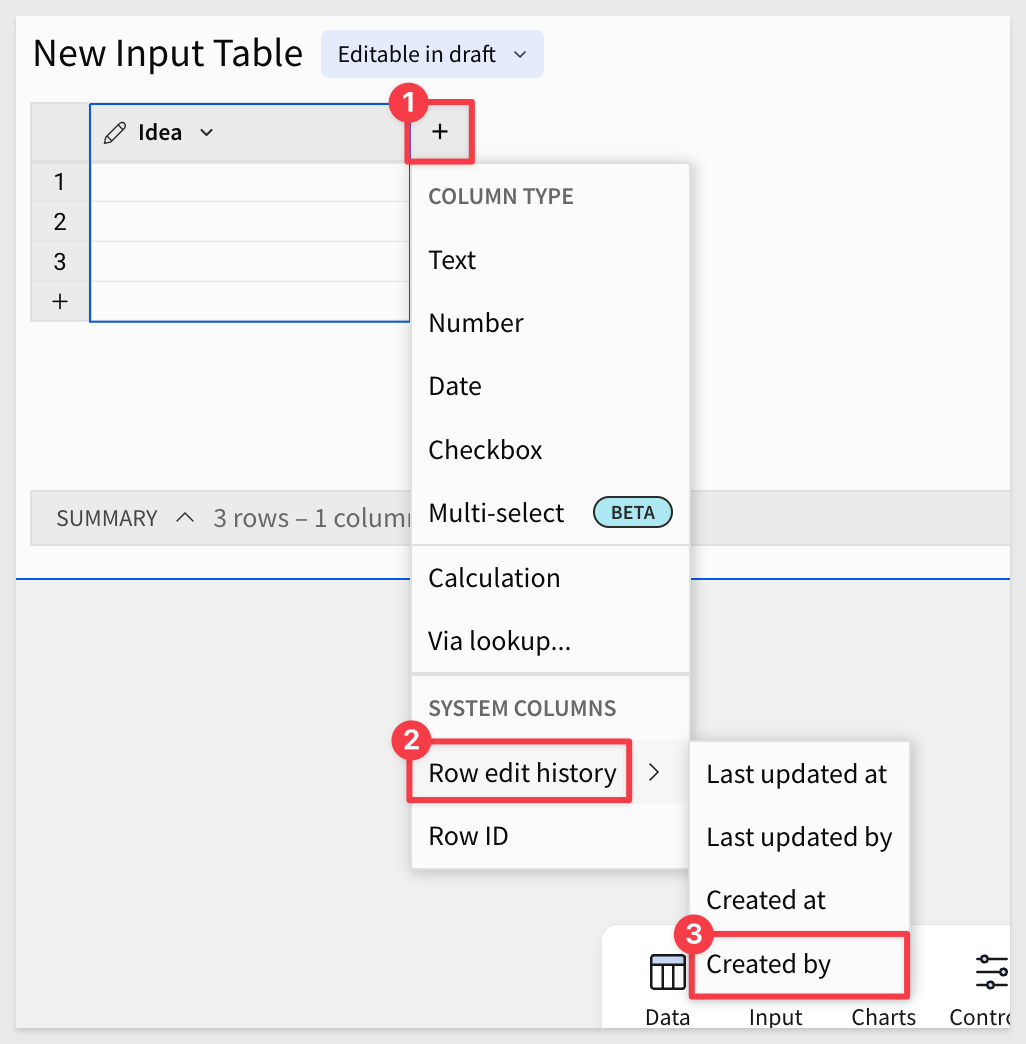Select Text column type

click(x=550, y=260)
